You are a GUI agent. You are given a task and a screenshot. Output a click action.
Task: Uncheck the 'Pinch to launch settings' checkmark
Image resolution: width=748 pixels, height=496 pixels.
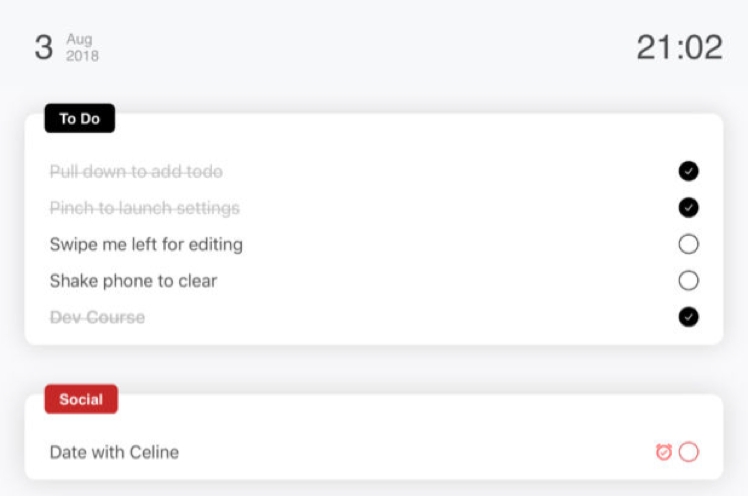[688, 208]
